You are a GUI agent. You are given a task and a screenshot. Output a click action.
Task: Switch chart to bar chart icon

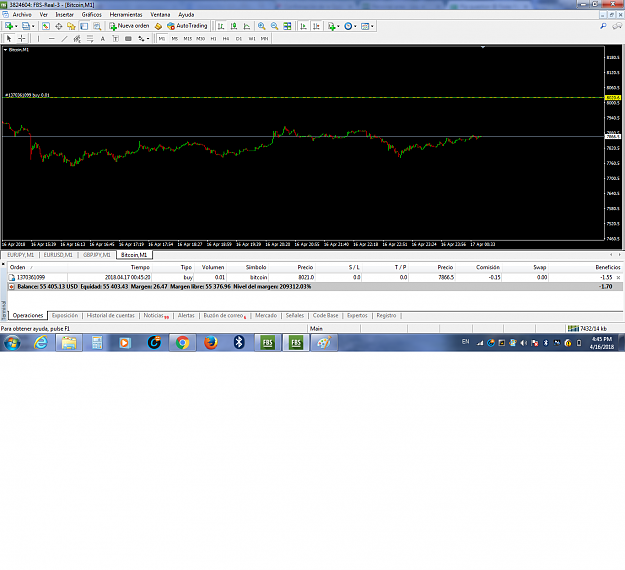221,26
